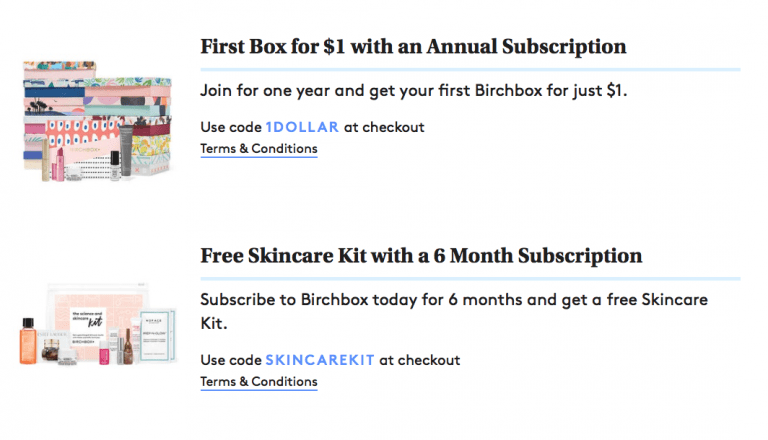Image resolution: width=768 pixels, height=440 pixels.
Task: Open Terms & Conditions for the $1 box offer
Action: click(258, 149)
